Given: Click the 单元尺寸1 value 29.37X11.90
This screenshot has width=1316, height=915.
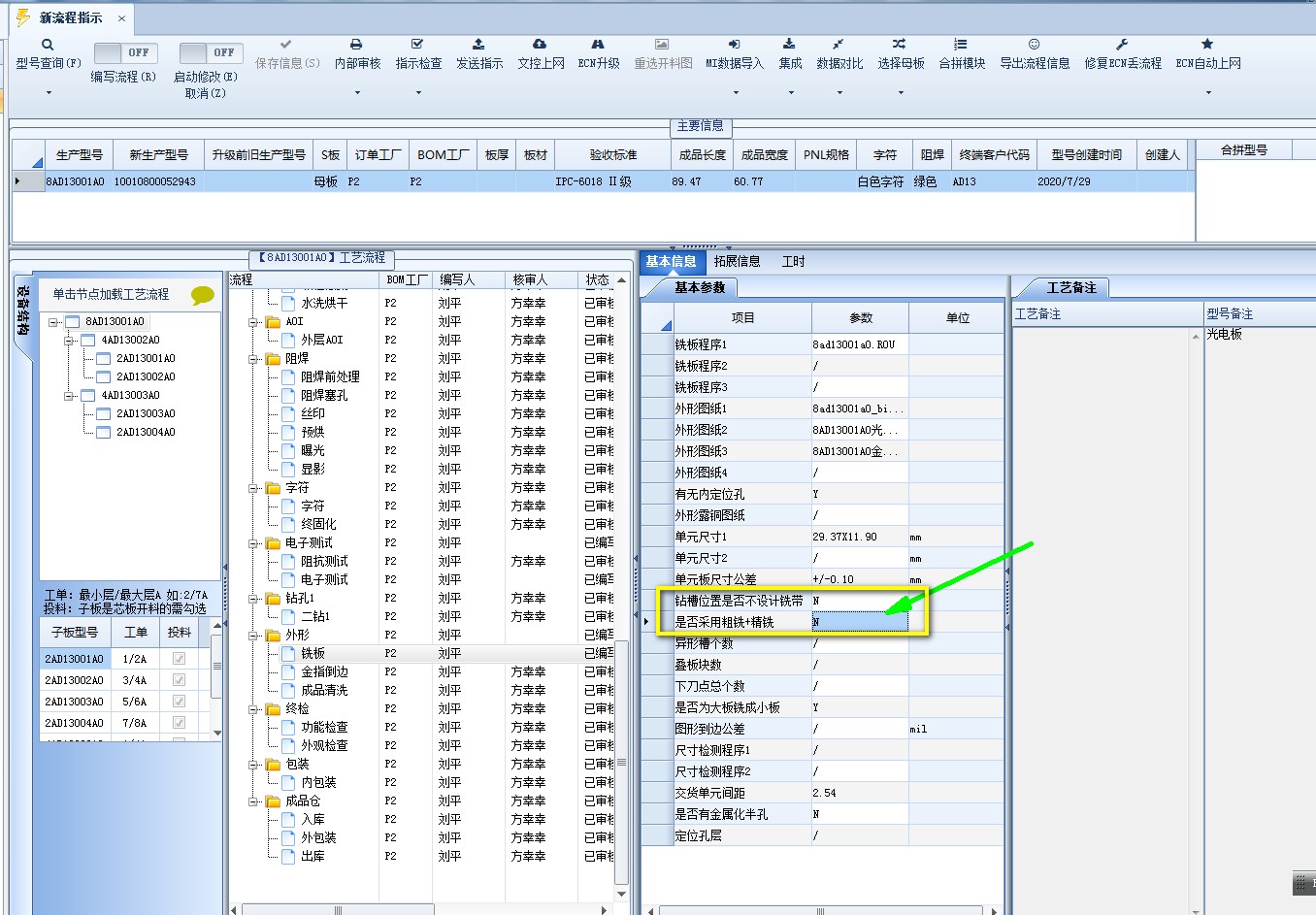Looking at the screenshot, I should click(844, 537).
